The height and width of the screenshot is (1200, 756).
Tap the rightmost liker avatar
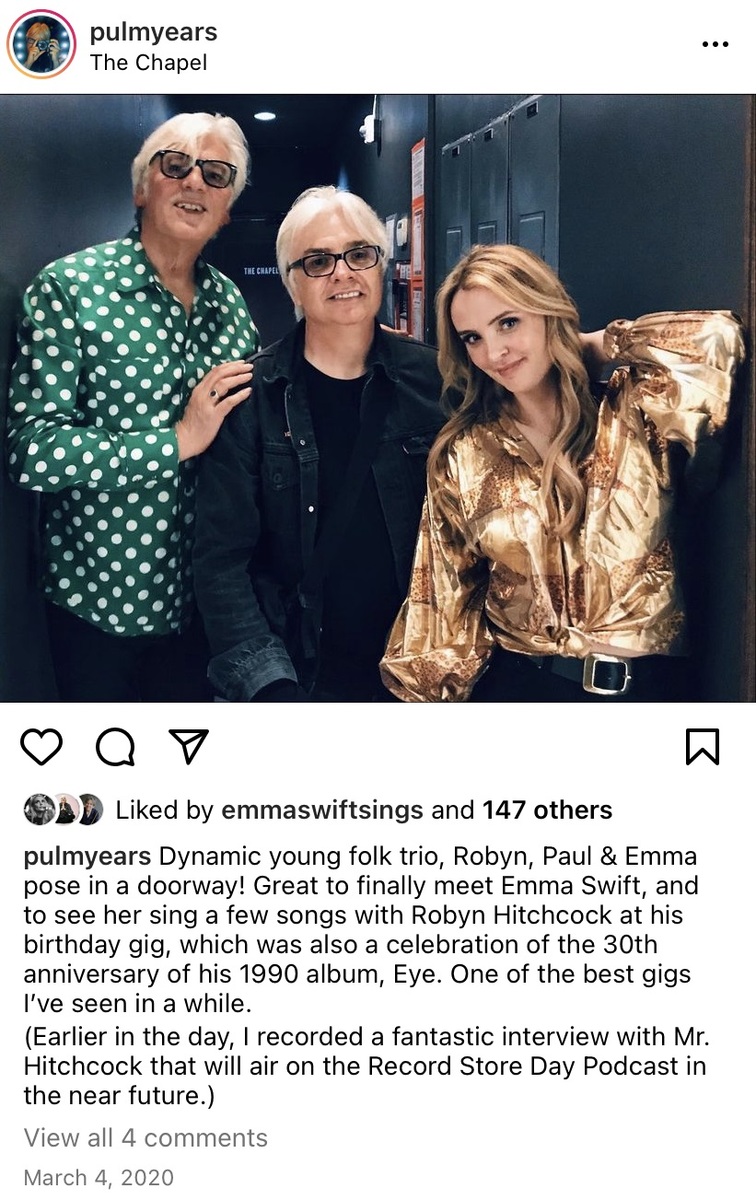coord(89,809)
